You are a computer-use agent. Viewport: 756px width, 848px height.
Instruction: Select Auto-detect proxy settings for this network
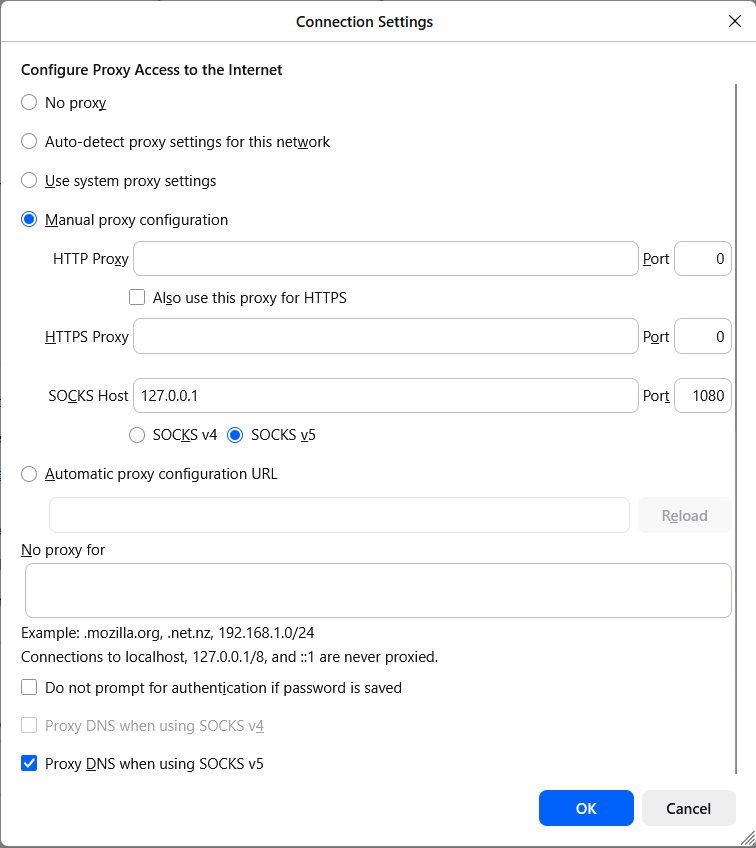coord(28,141)
